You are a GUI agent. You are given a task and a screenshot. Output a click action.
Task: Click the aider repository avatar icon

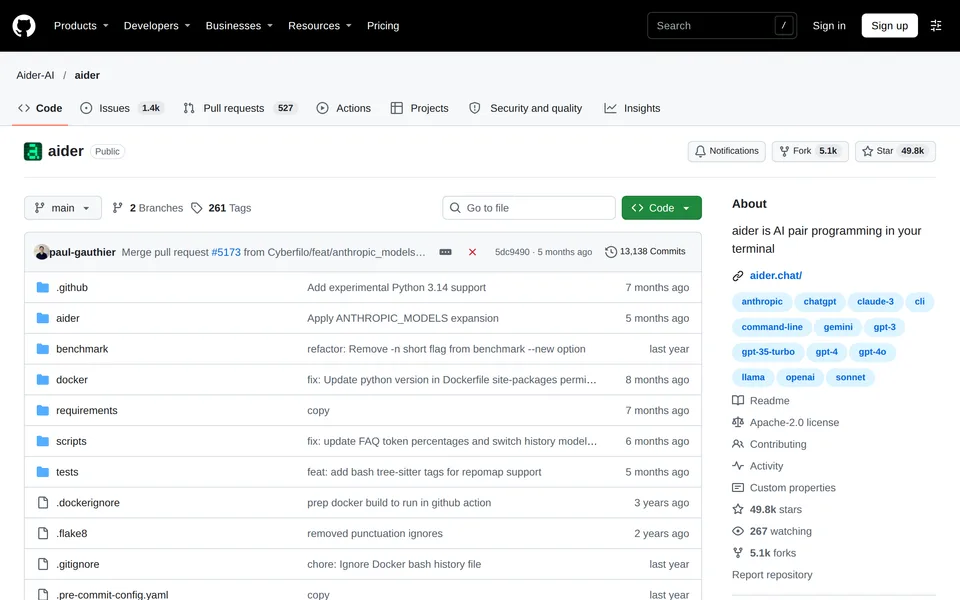pos(32,151)
